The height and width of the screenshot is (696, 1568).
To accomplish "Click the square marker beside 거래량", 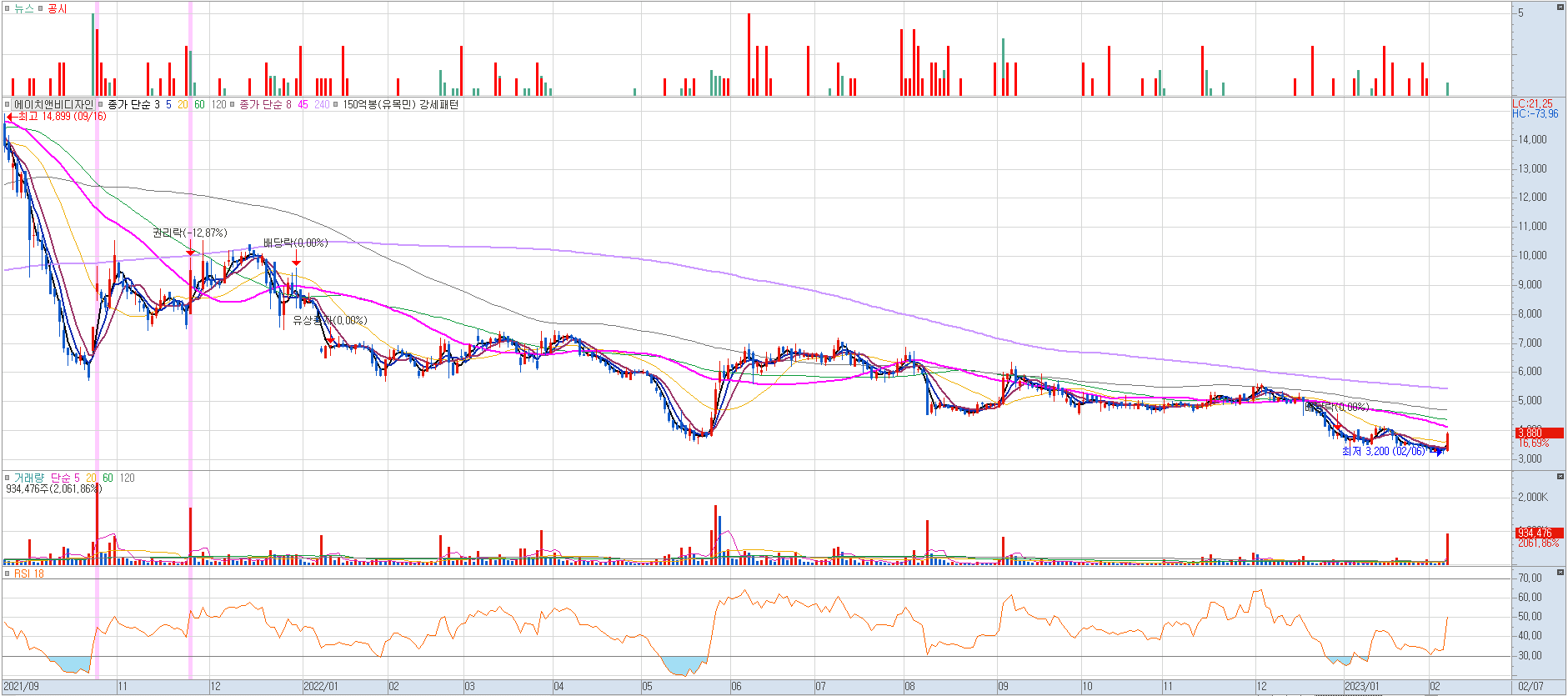I will point(8,478).
